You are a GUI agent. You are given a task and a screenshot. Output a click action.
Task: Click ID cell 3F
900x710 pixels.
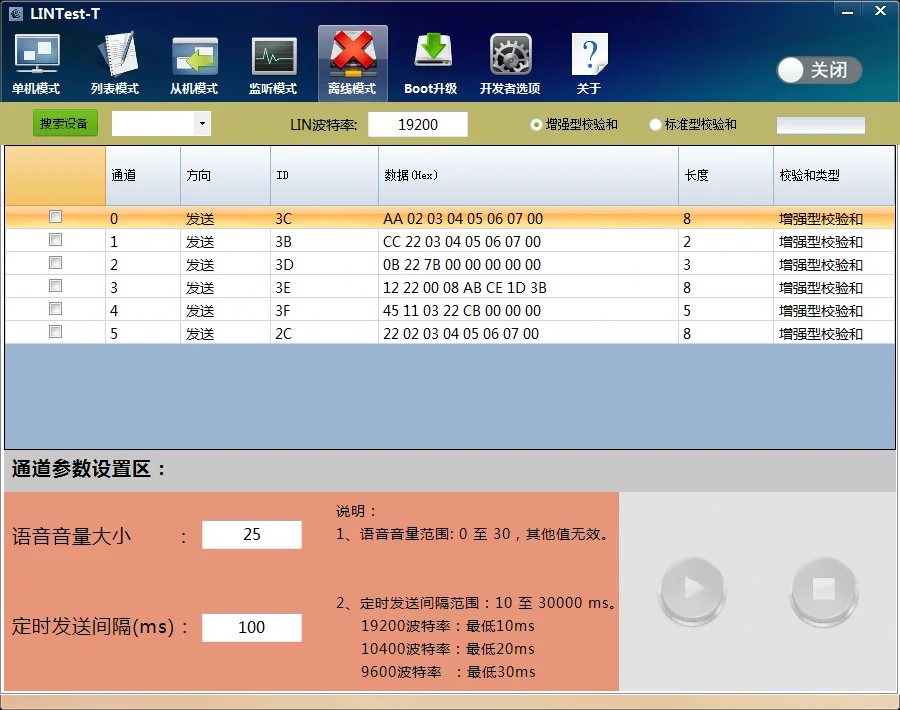(324, 311)
